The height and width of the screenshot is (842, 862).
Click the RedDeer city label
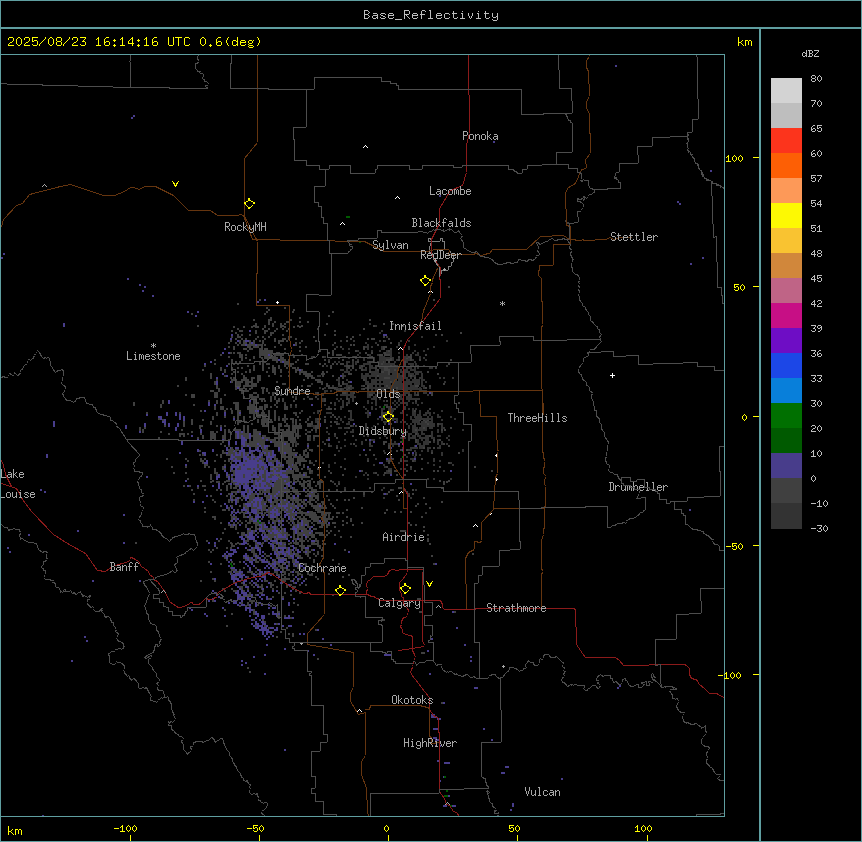(x=440, y=255)
